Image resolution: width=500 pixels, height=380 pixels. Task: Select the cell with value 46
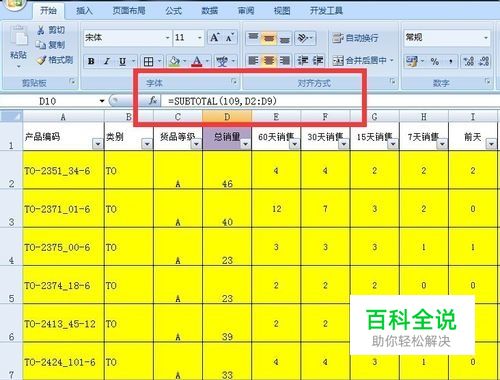(227, 170)
